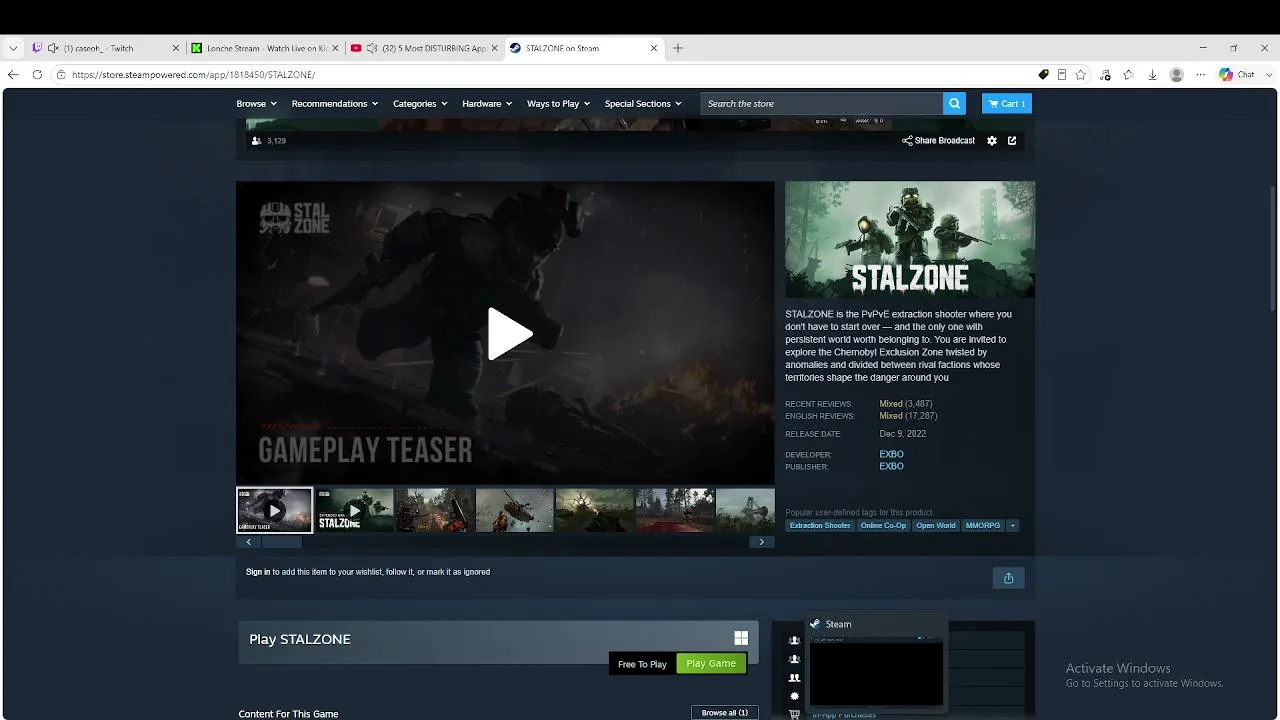Screen dimensions: 1280x720
Task: Expand the Recommendations menu
Action: 335,103
